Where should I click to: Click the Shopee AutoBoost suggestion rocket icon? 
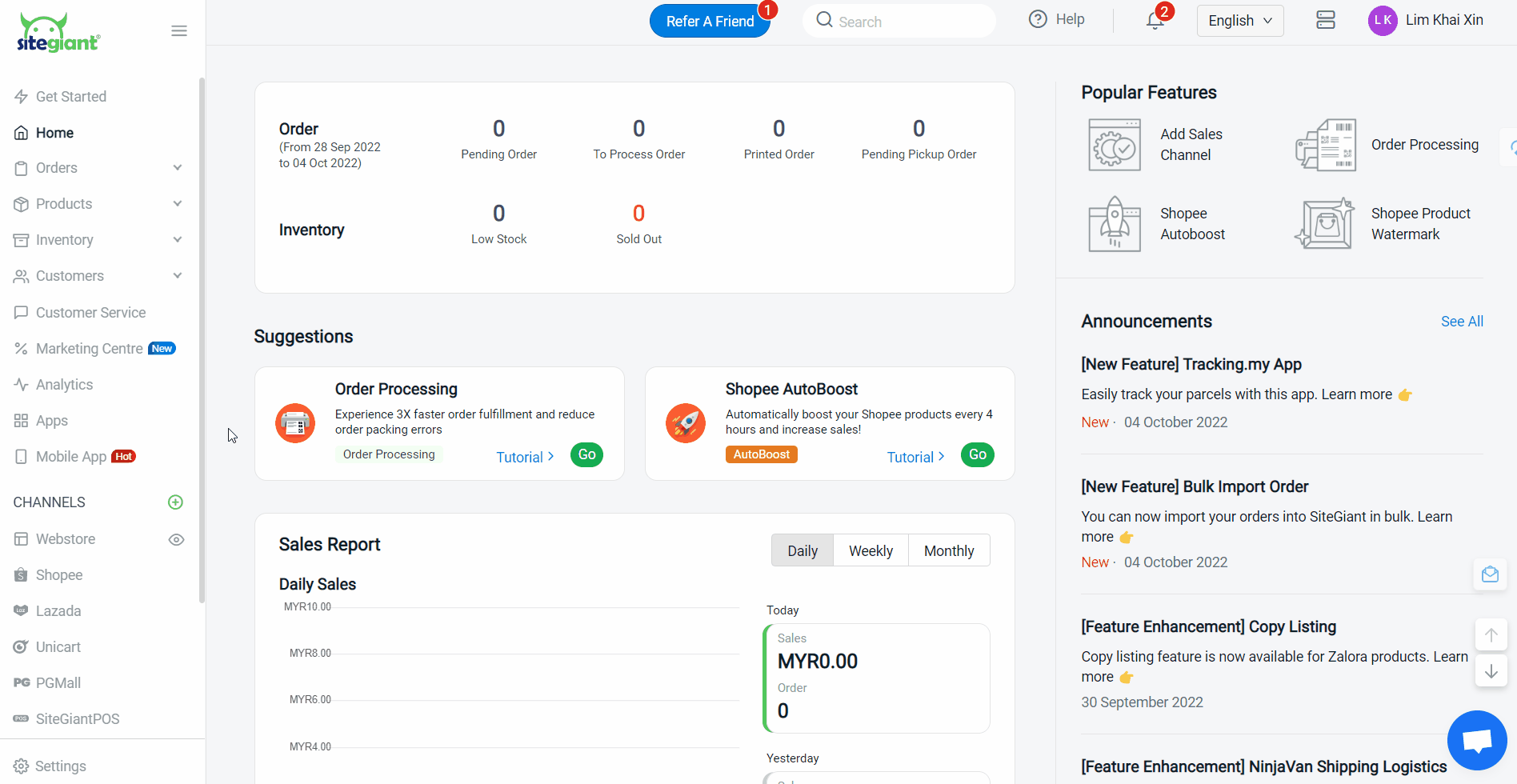pos(686,423)
